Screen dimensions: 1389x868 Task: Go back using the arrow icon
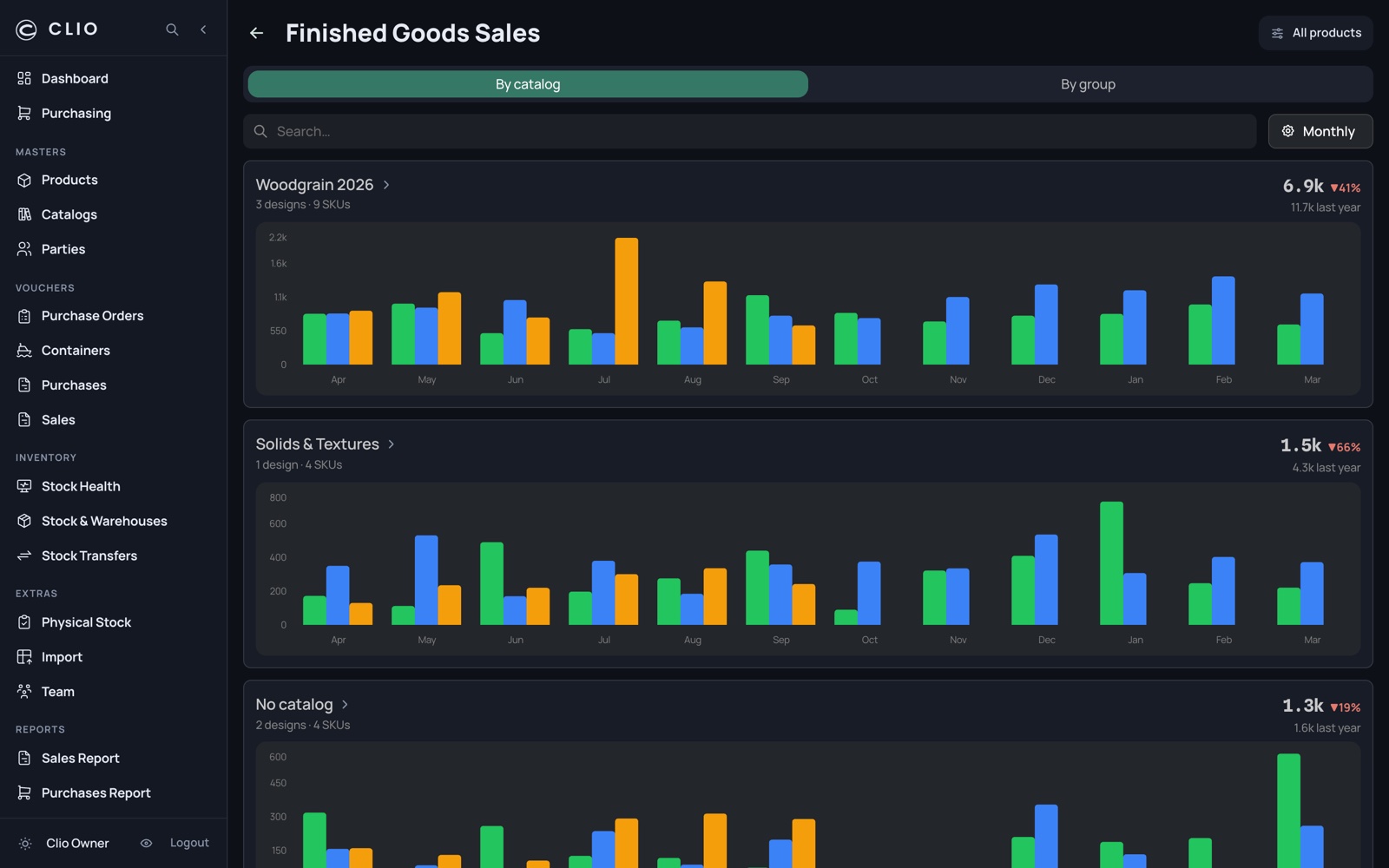(256, 33)
